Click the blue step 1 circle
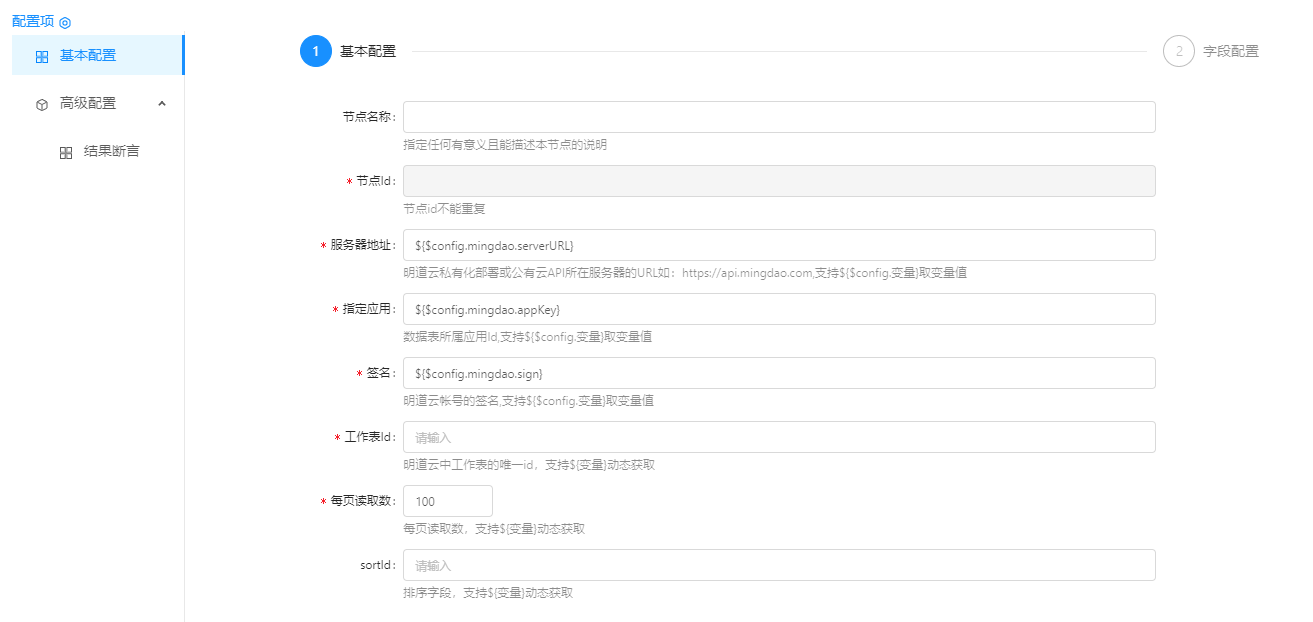This screenshot has height=622, width=1313. pyautogui.click(x=315, y=51)
